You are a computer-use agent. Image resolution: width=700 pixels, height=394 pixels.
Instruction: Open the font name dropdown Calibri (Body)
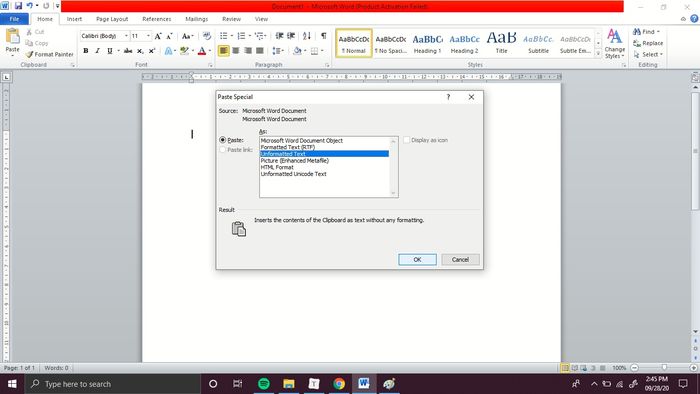point(126,36)
